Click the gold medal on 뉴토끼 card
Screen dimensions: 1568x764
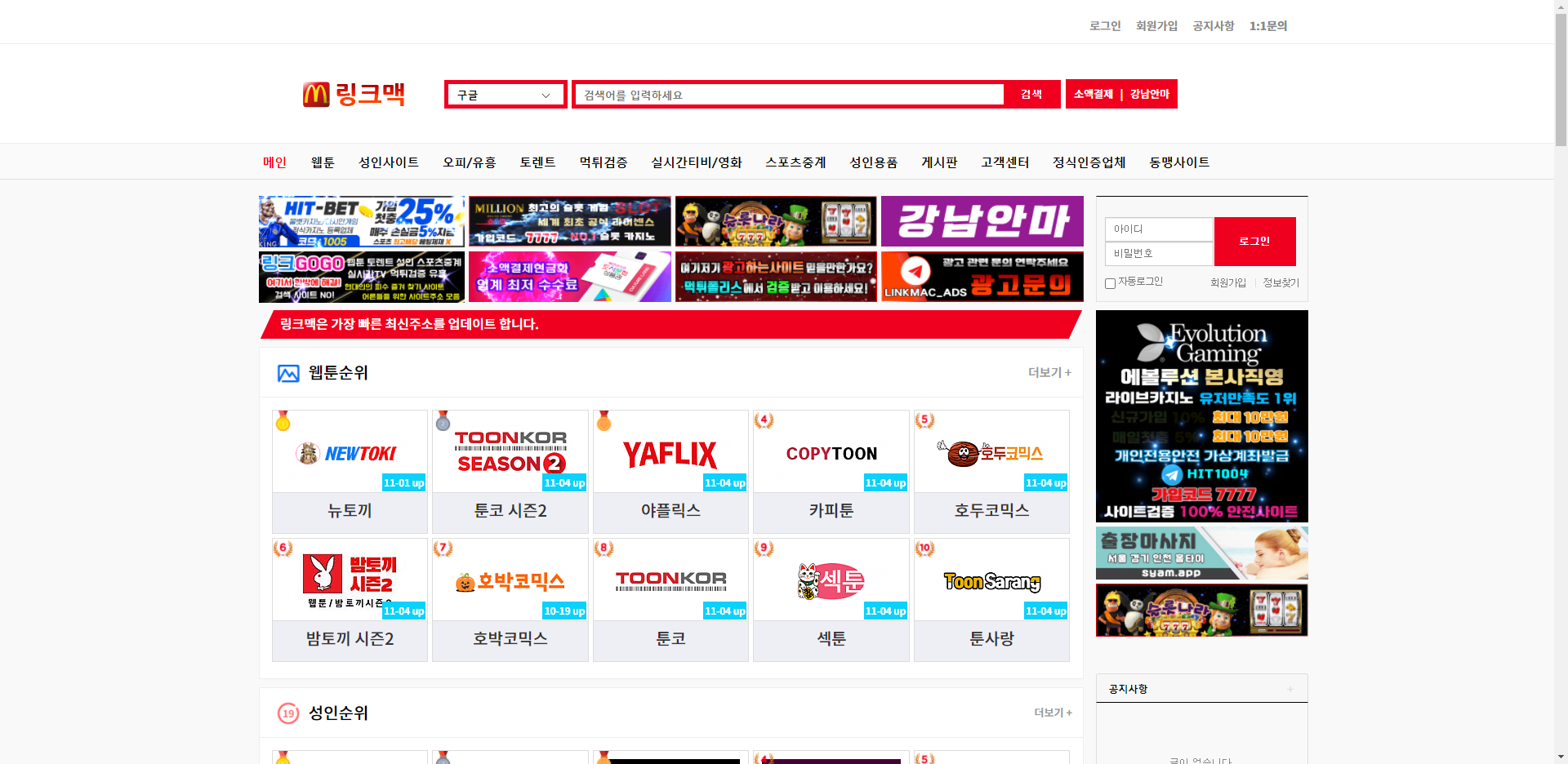click(283, 420)
